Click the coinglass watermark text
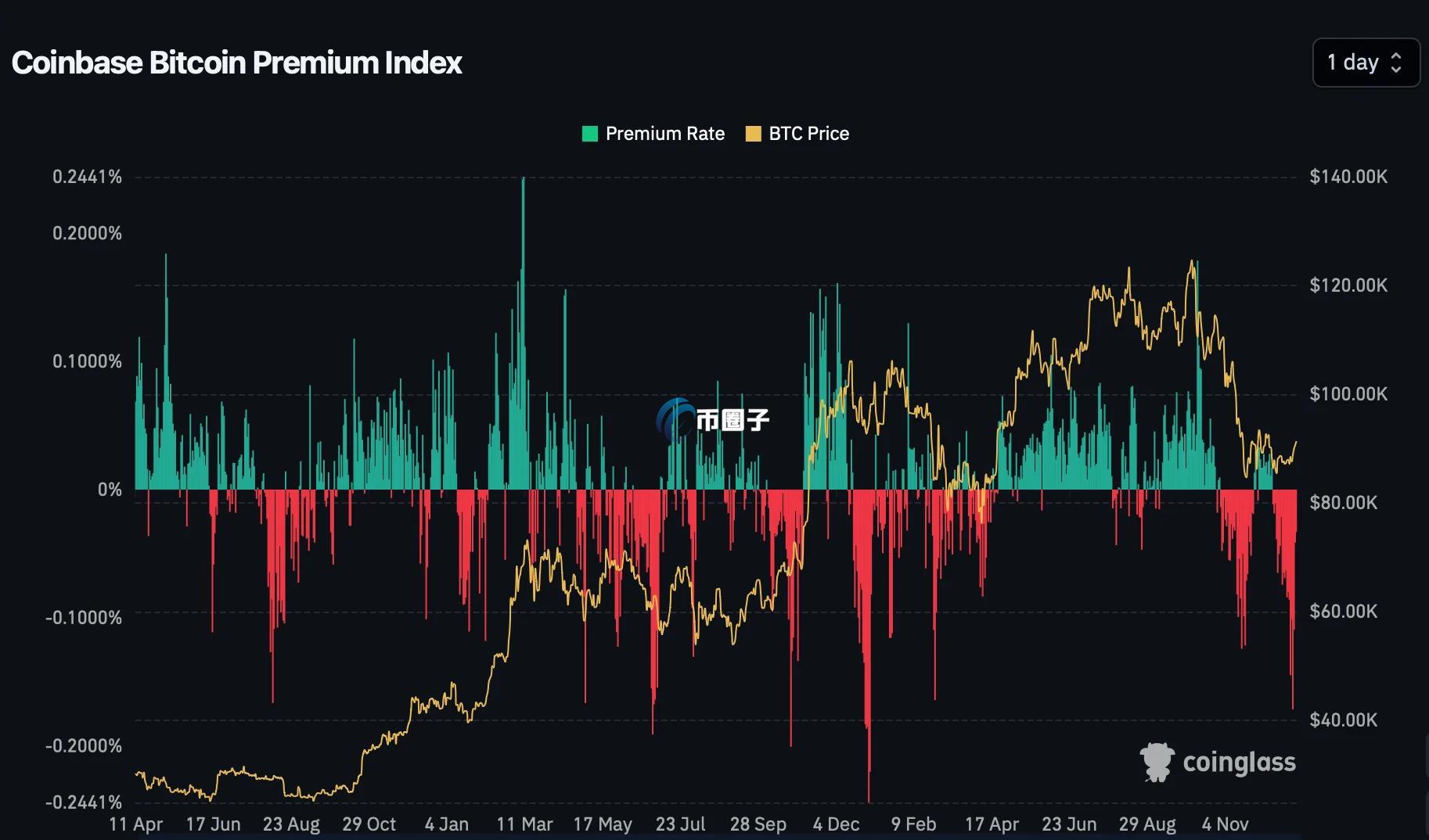 coord(1239,762)
